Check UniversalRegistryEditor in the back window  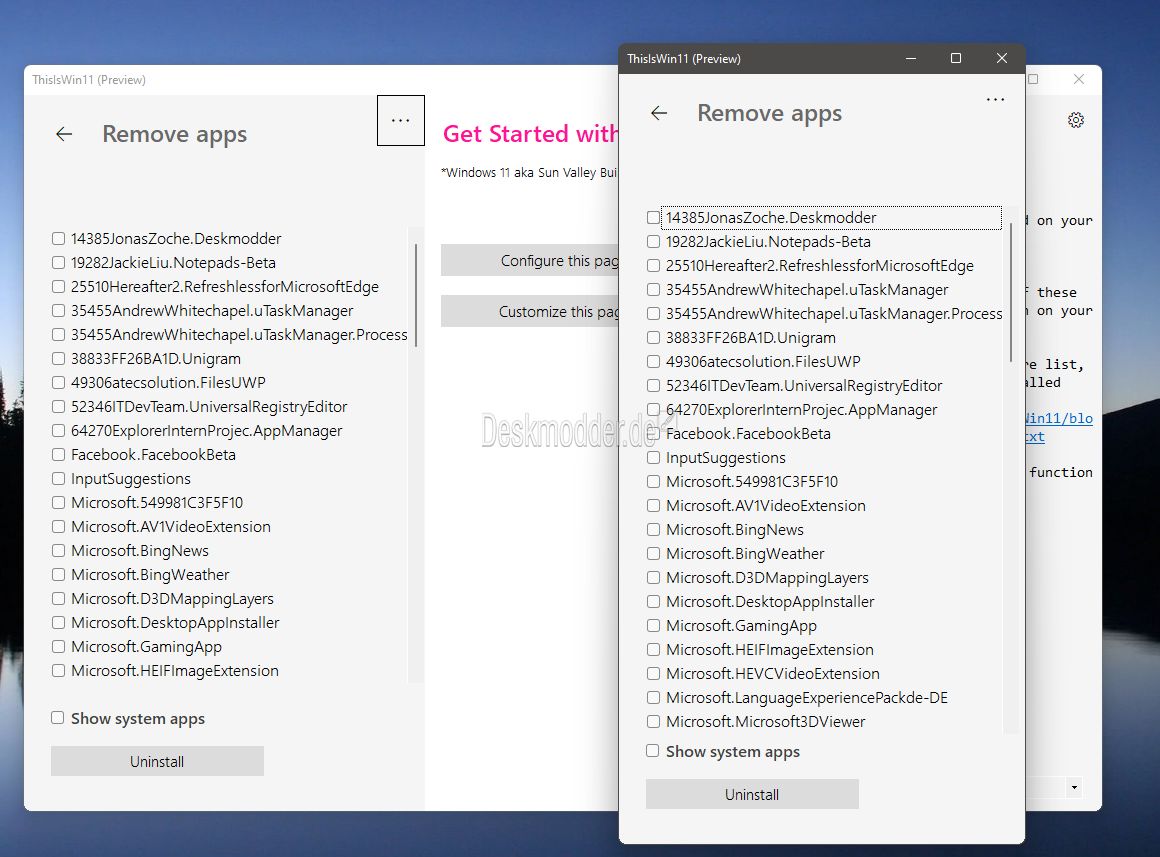58,406
